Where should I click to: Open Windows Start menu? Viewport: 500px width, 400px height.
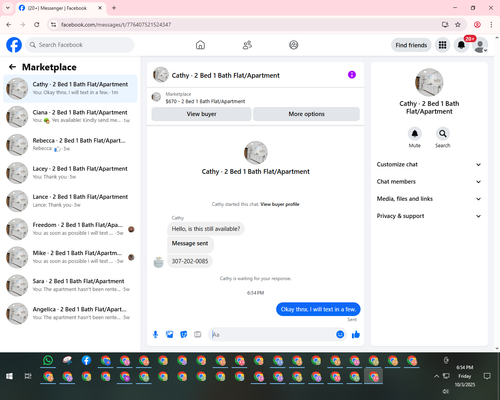(x=9, y=376)
